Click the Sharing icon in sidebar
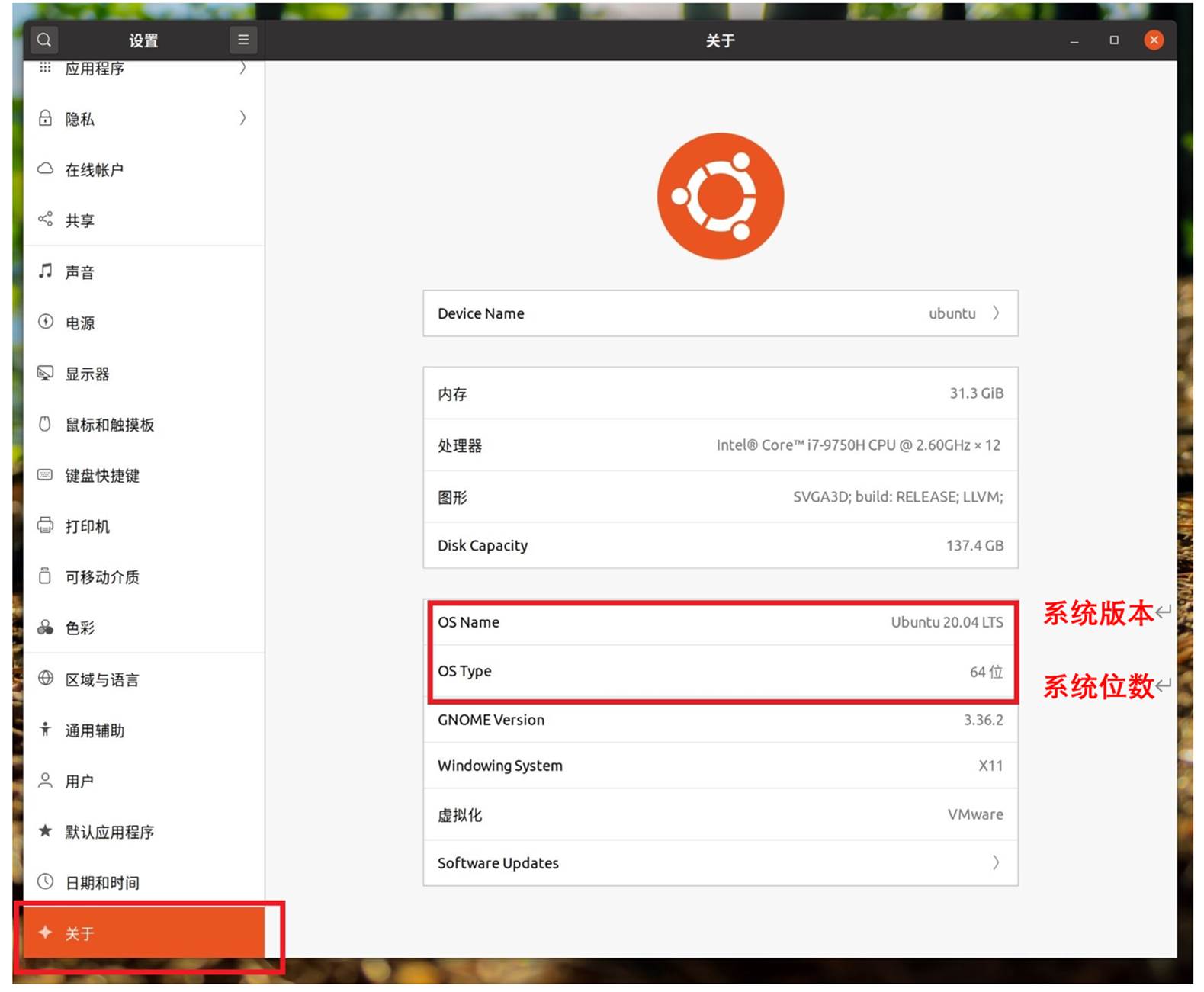This screenshot has height=992, width=1204. pos(46,220)
